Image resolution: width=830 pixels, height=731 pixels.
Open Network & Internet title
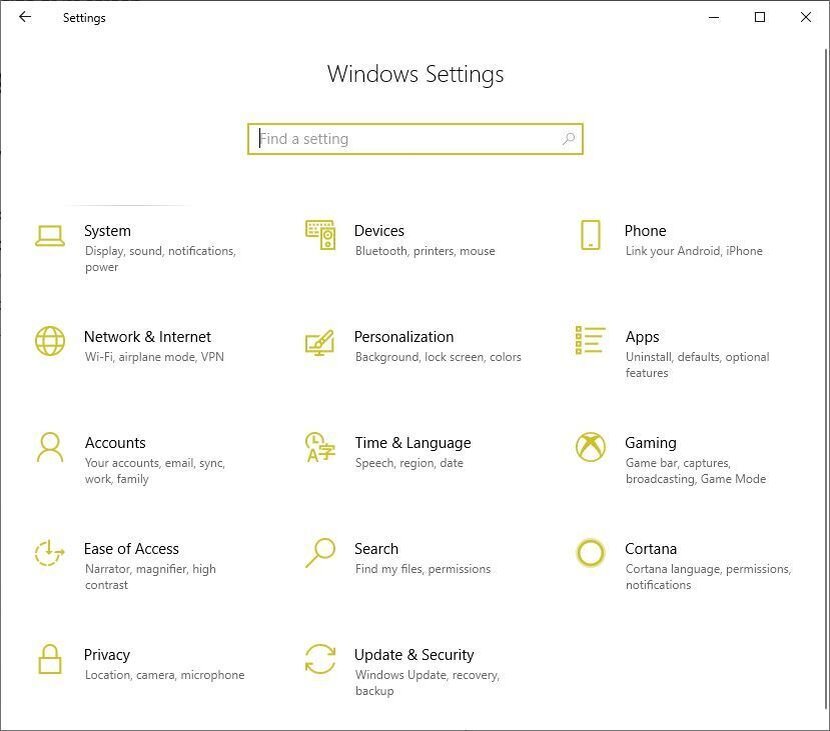(x=147, y=337)
